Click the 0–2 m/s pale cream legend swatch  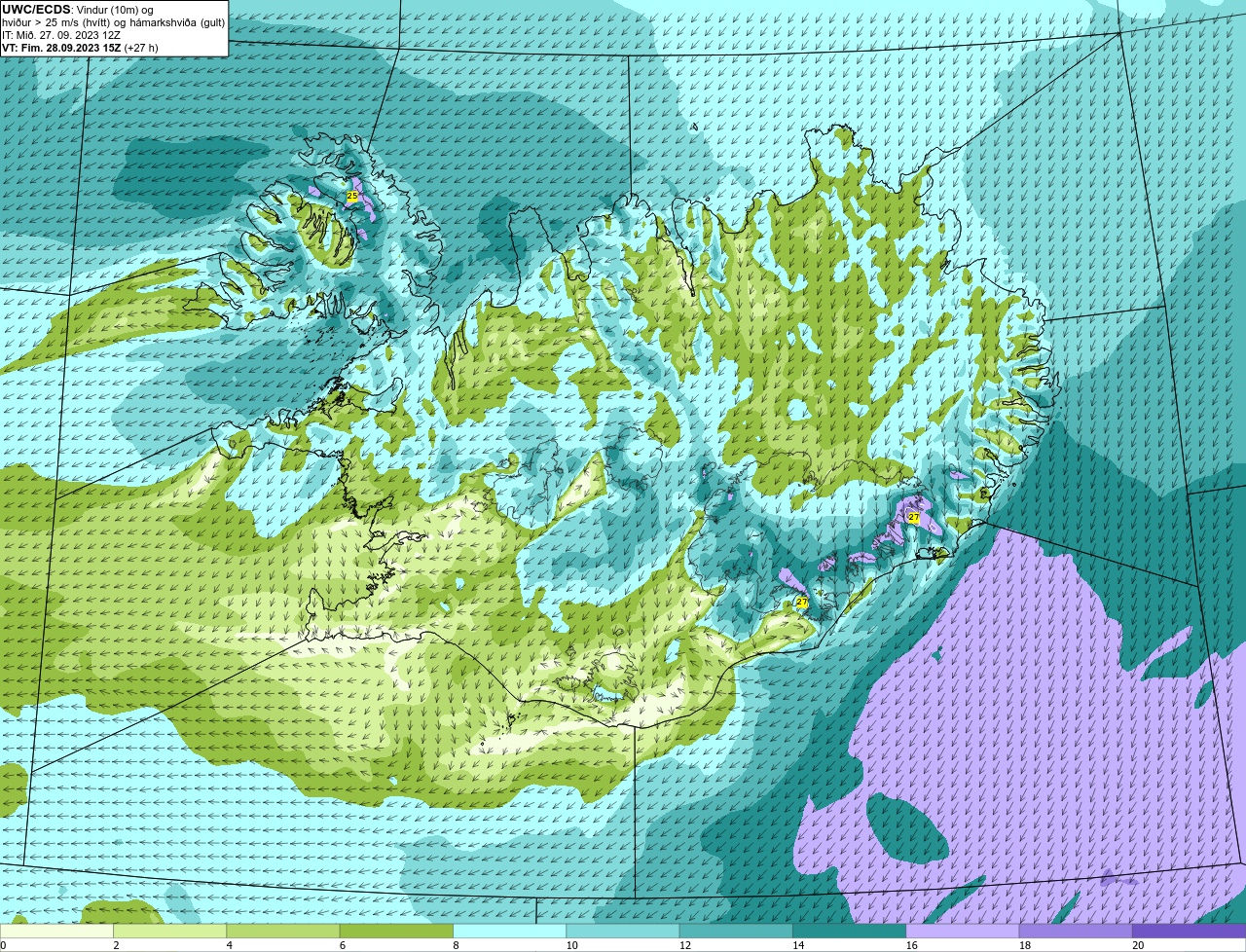(x=56, y=932)
